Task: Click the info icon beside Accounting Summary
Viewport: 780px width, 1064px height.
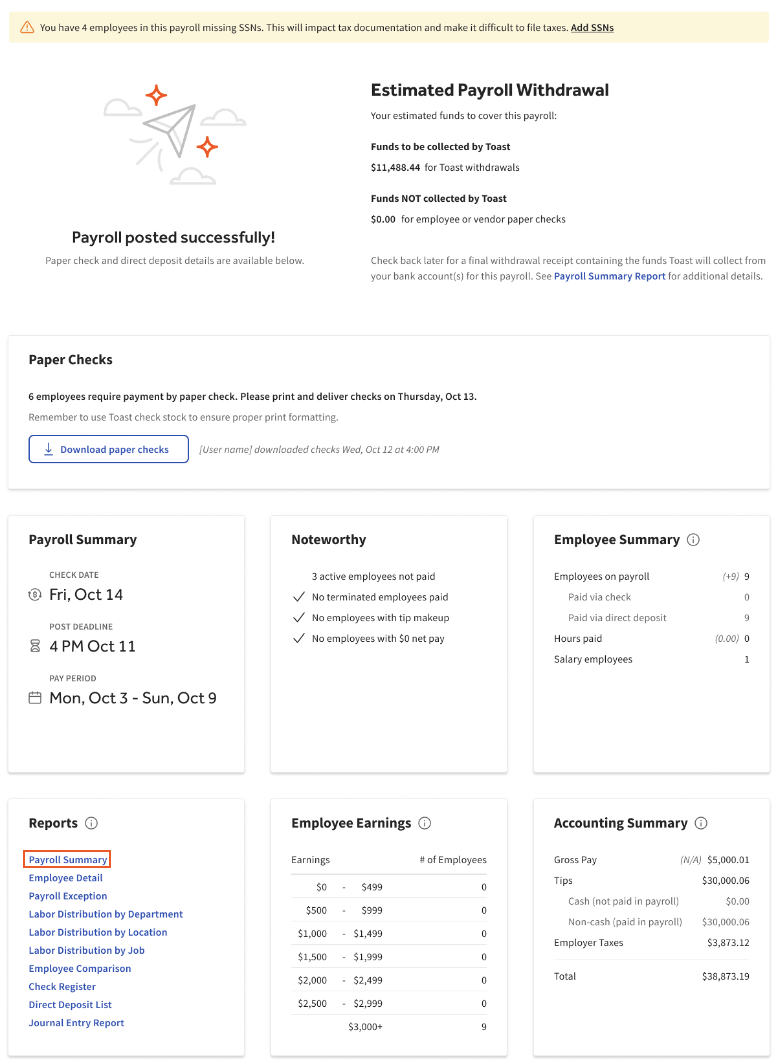Action: point(700,823)
